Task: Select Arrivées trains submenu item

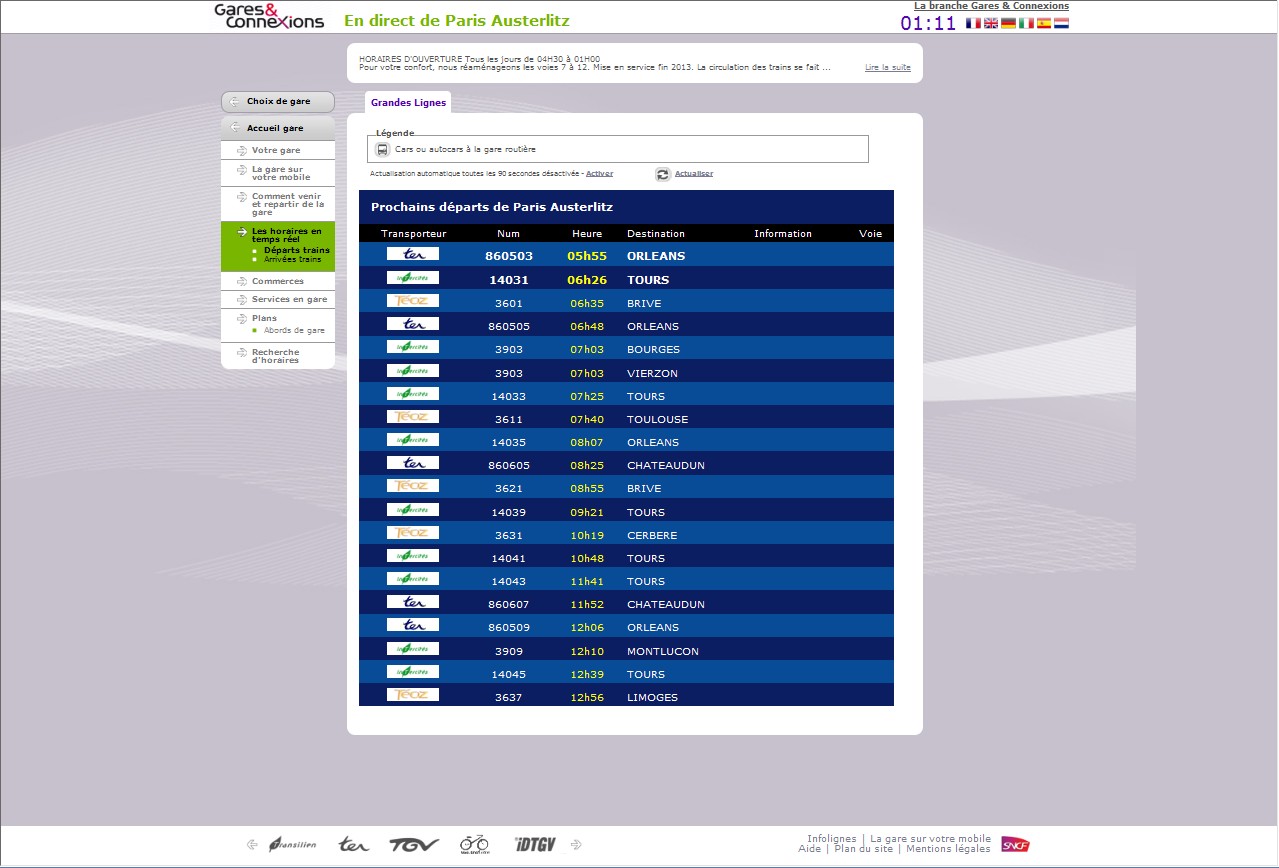Action: (x=293, y=259)
